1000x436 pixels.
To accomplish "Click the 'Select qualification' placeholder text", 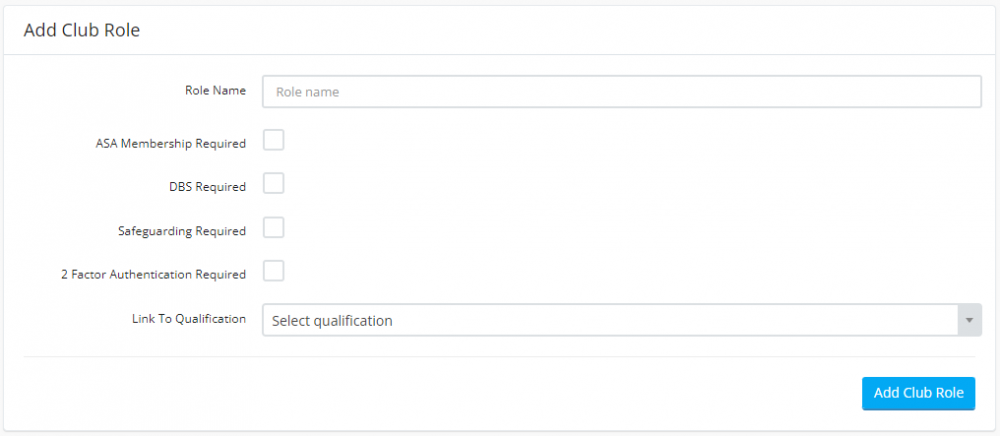I will 332,321.
